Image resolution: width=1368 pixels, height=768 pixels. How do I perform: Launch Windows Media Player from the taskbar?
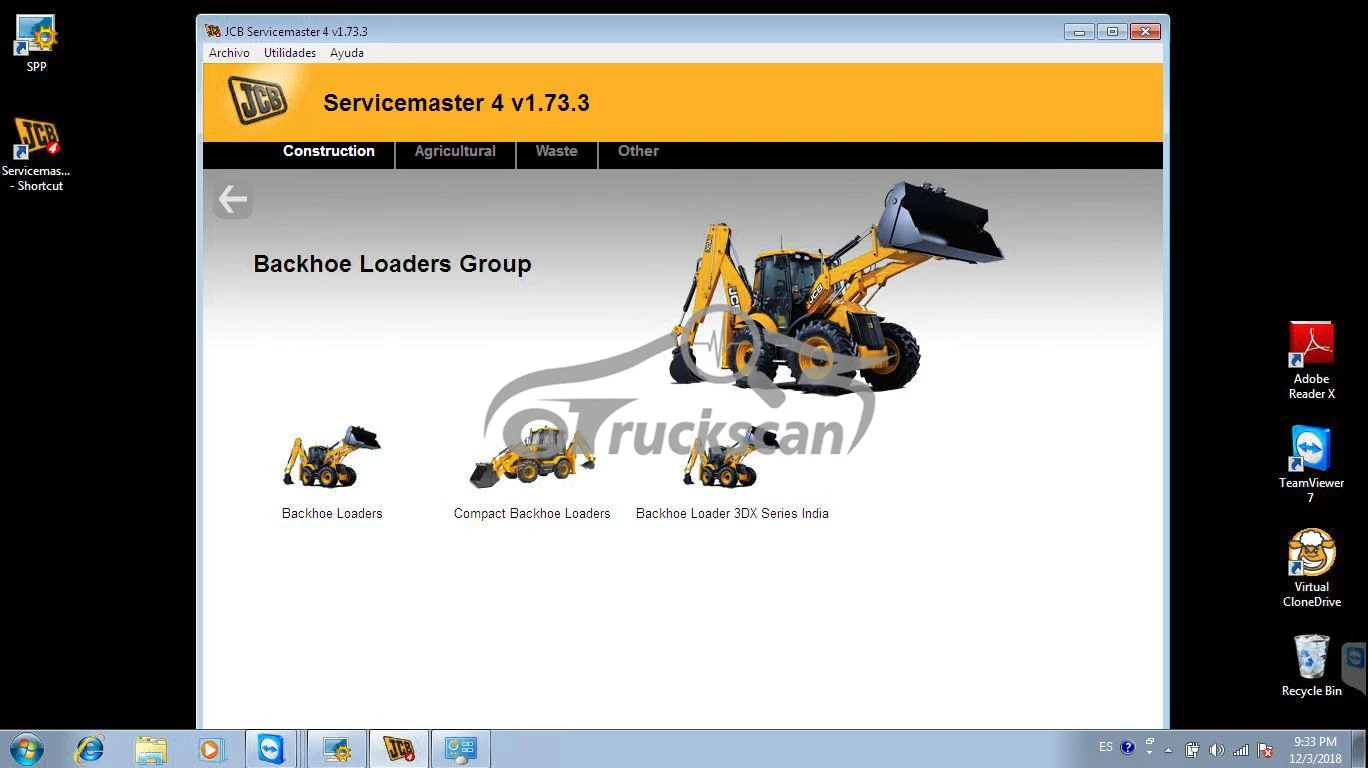211,749
